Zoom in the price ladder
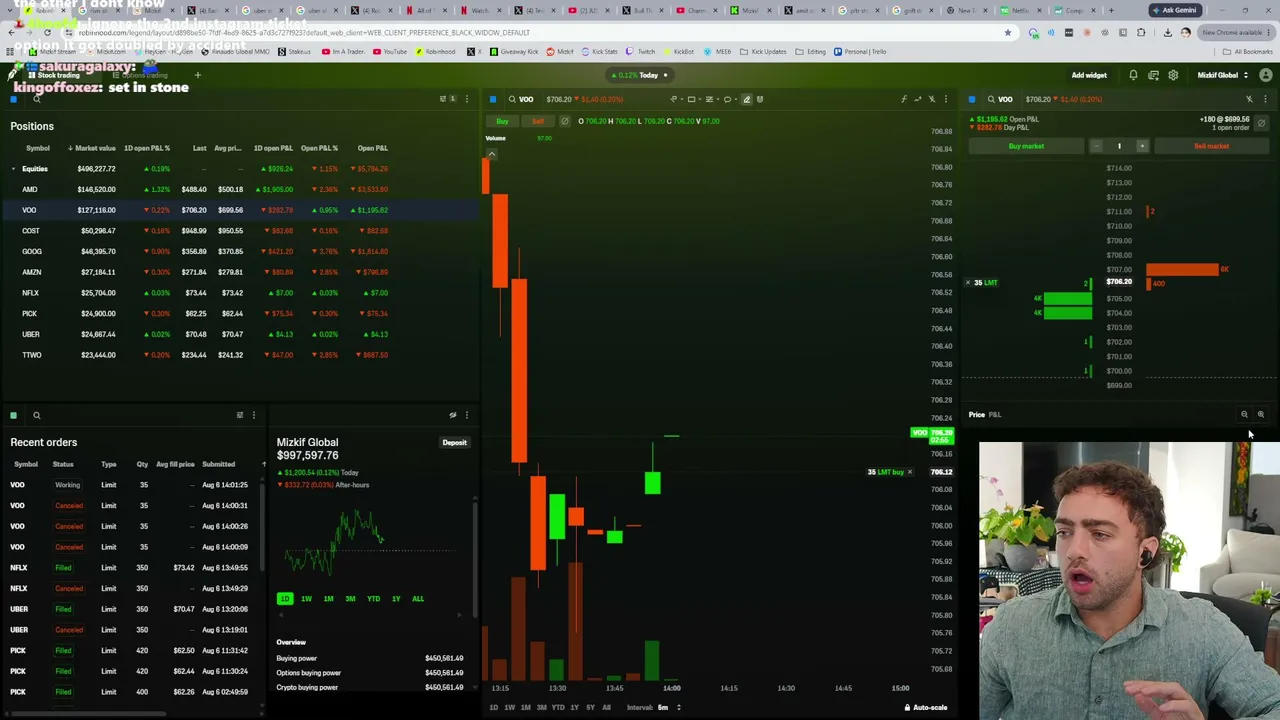Screen dimensions: 1280x720 coord(1261,414)
